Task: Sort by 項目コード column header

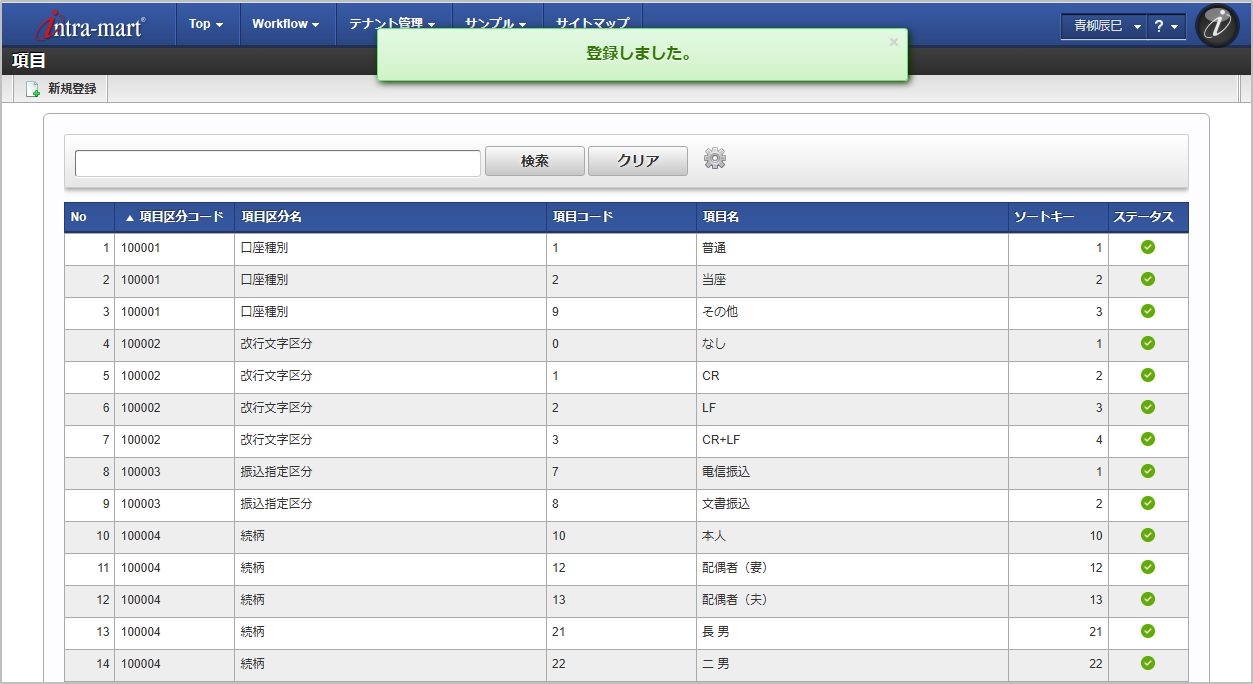Action: (622, 217)
